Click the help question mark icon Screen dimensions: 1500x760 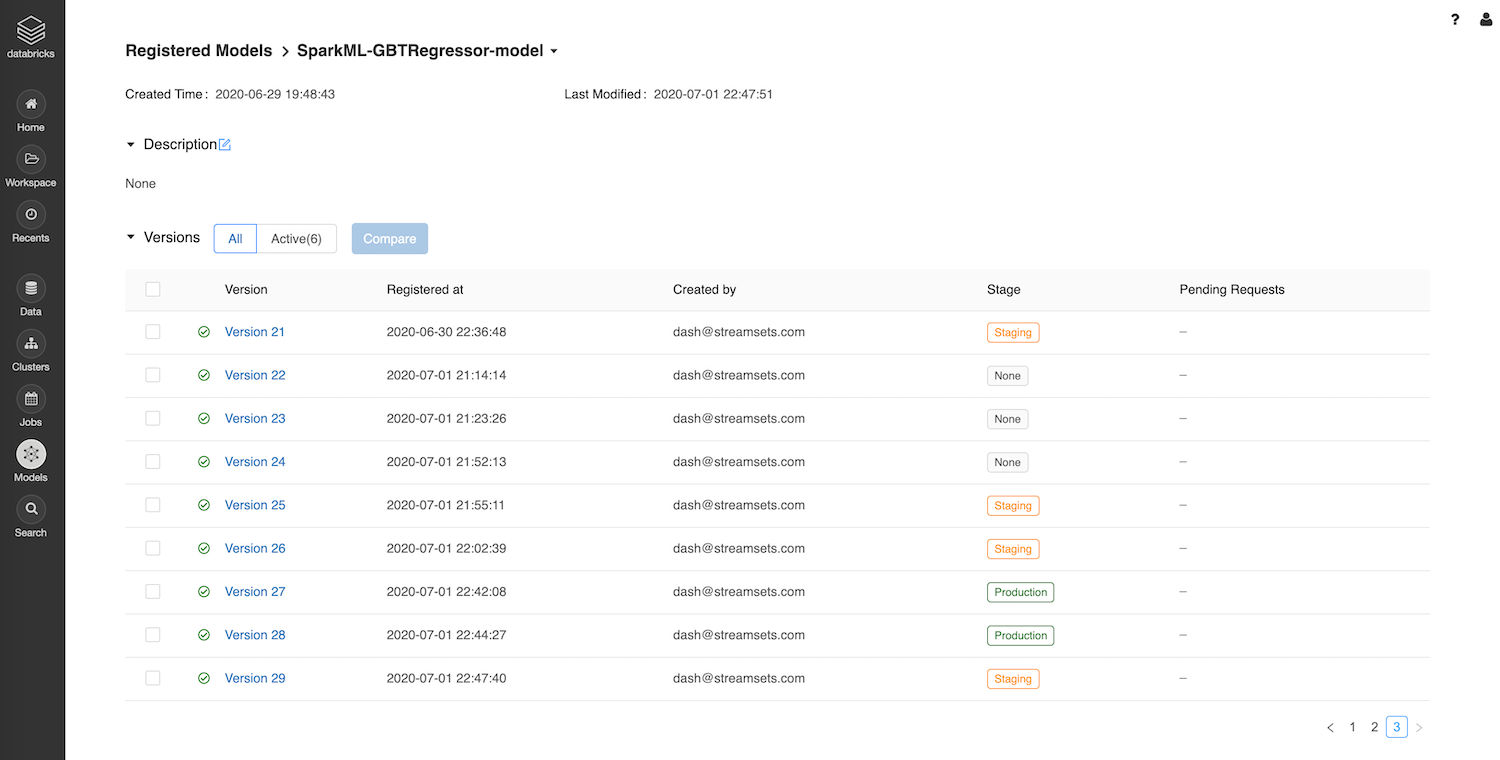[x=1455, y=19]
